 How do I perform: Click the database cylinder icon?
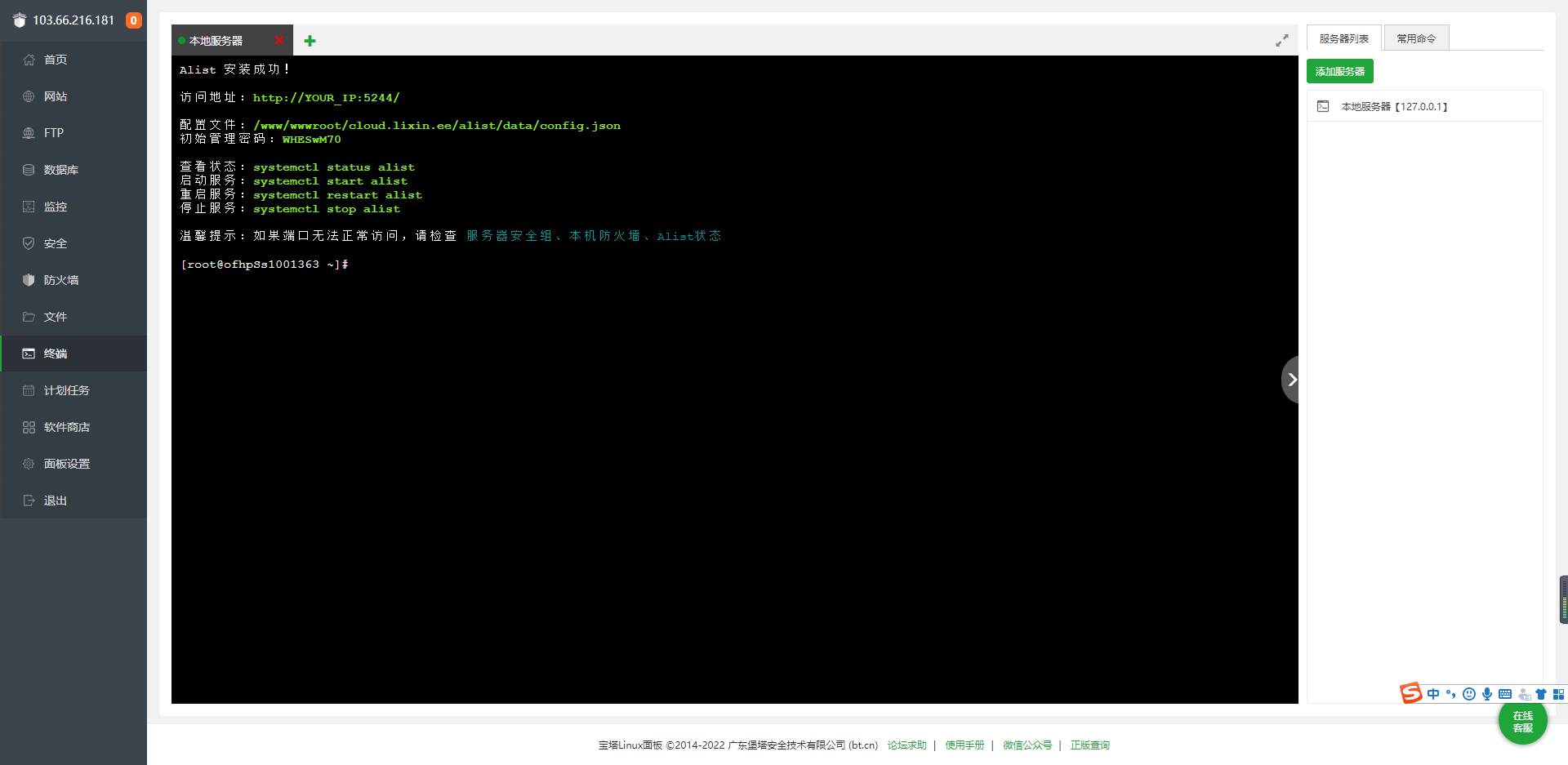click(29, 170)
